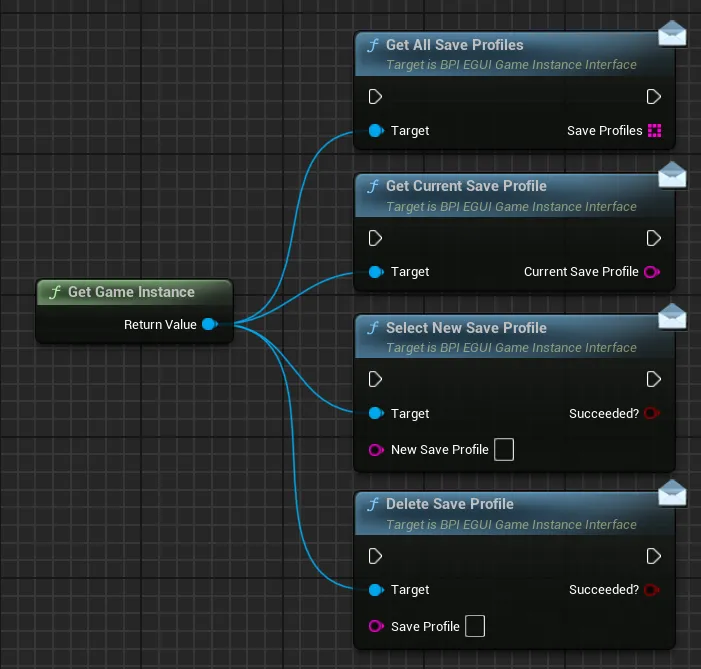
Task: Click message envelope icon on Get All Save Profiles
Action: [x=672, y=34]
